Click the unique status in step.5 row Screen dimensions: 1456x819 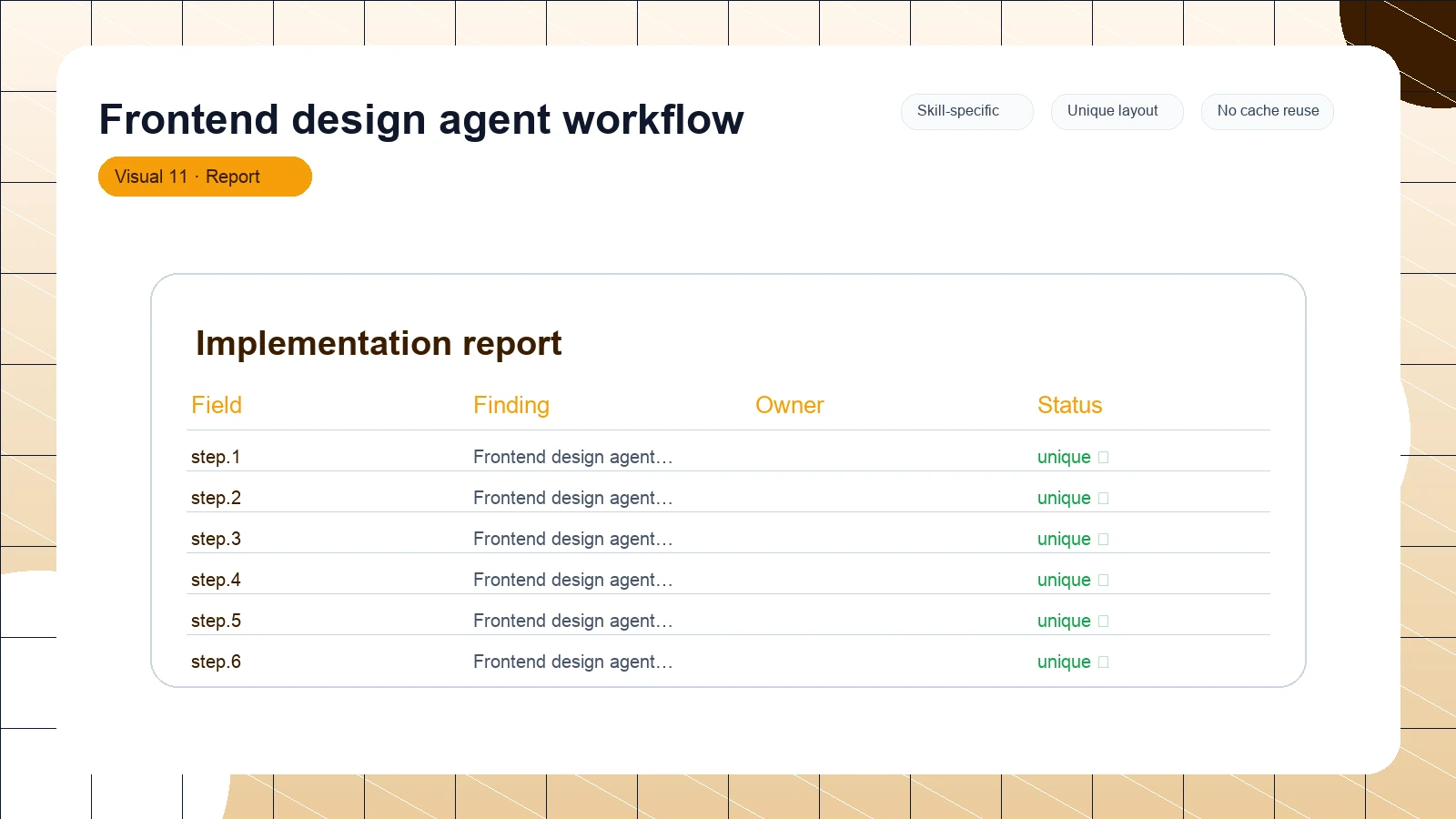(1064, 621)
